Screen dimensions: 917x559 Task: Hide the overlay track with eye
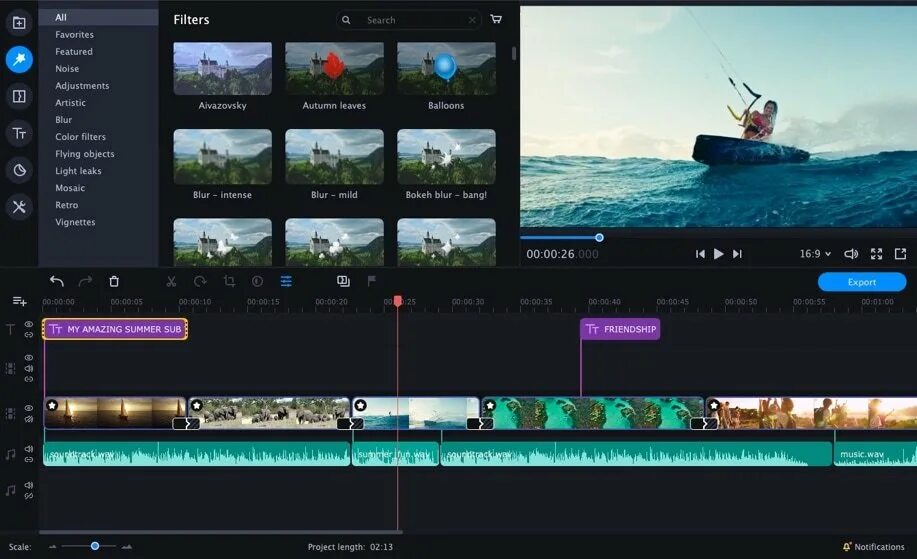(29, 357)
